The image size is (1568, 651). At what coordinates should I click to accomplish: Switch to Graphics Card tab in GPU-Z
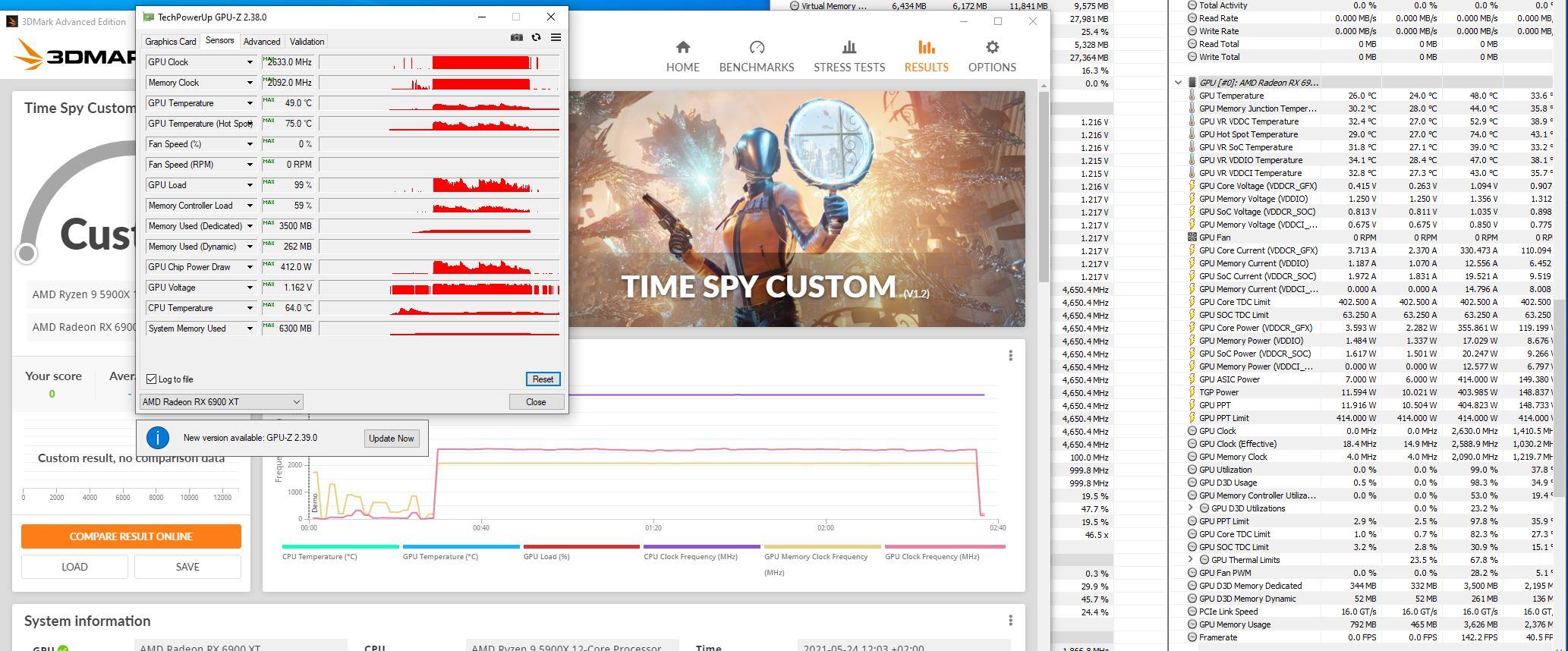(x=171, y=42)
